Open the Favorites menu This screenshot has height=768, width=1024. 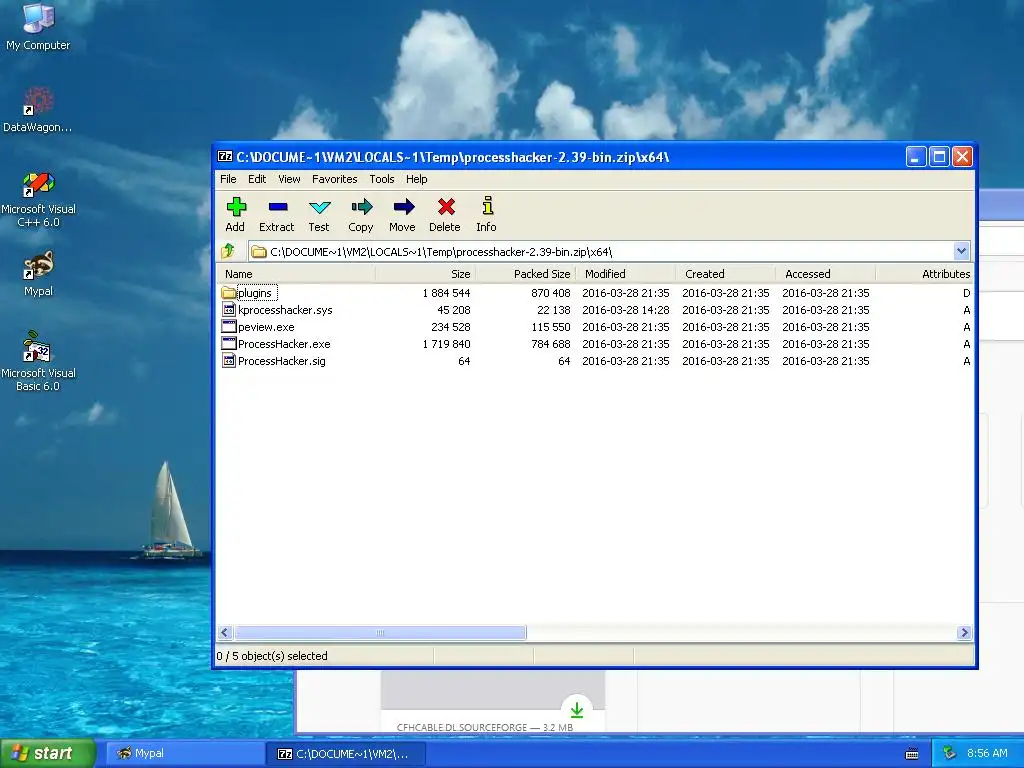[x=334, y=179]
